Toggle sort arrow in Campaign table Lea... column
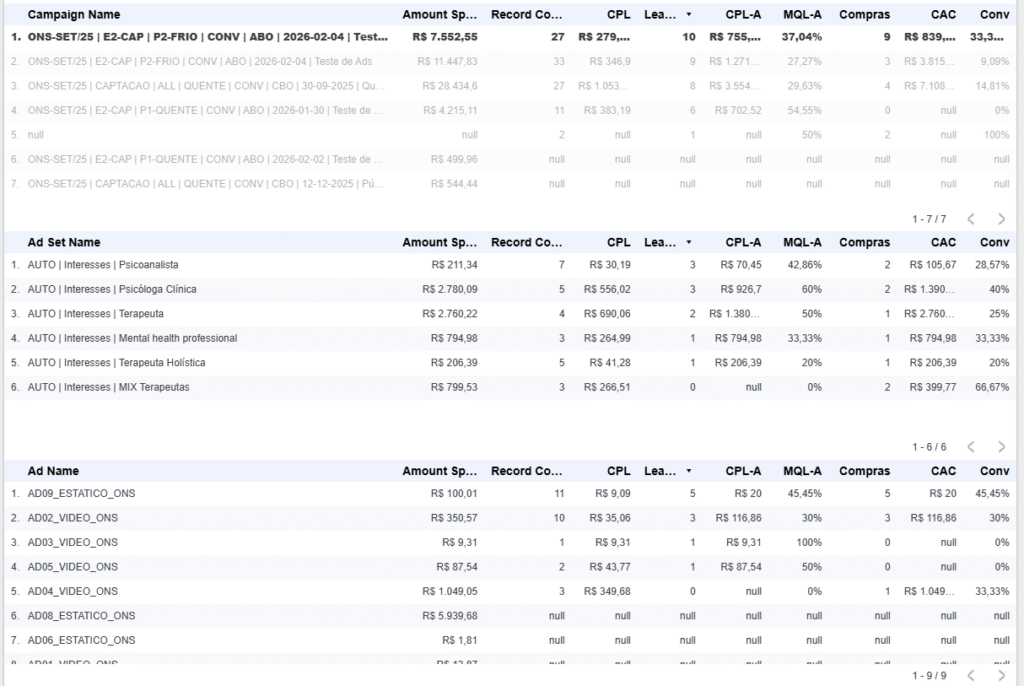This screenshot has height=686, width=1024. click(688, 15)
